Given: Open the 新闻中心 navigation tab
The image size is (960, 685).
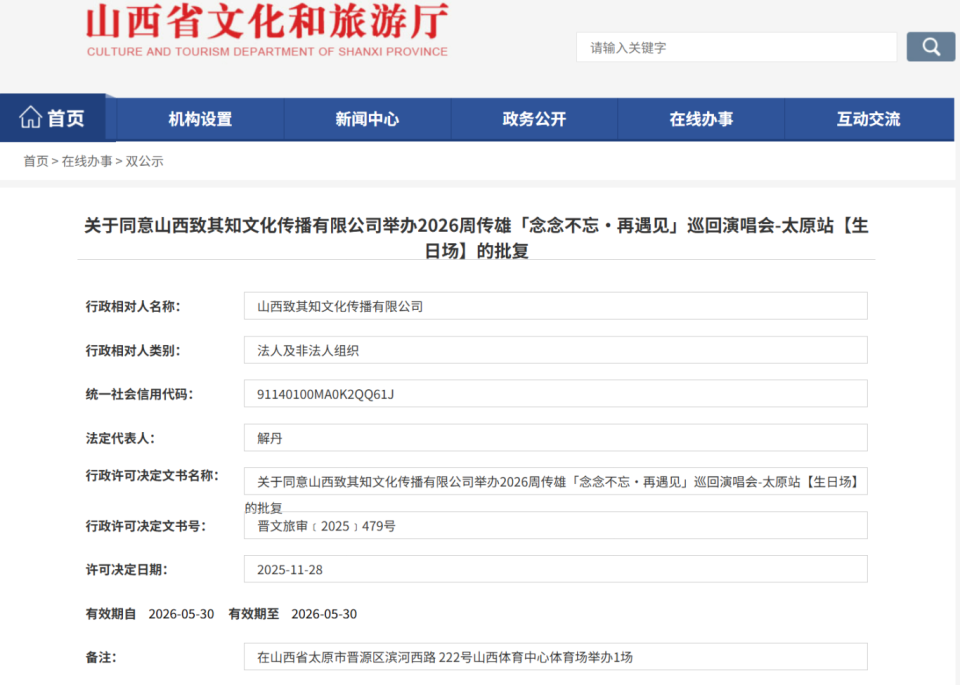Looking at the screenshot, I should click(367, 117).
